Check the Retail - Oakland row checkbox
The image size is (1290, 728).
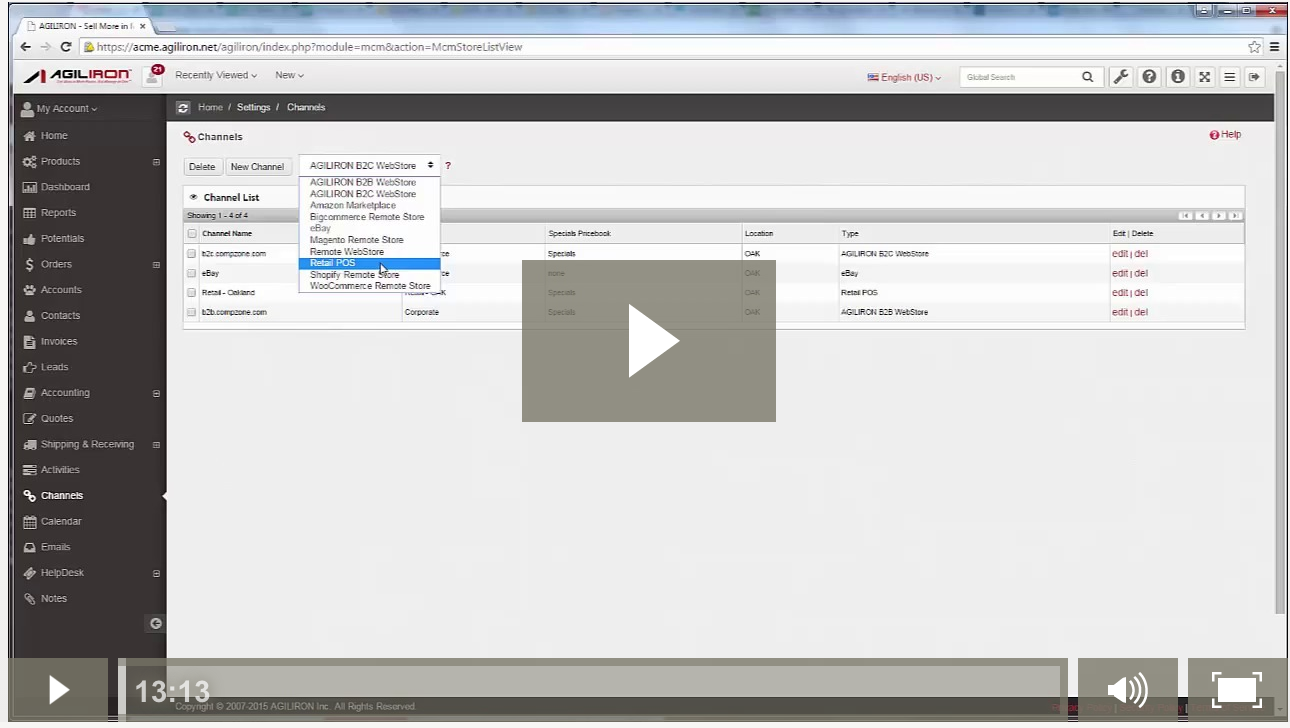192,293
